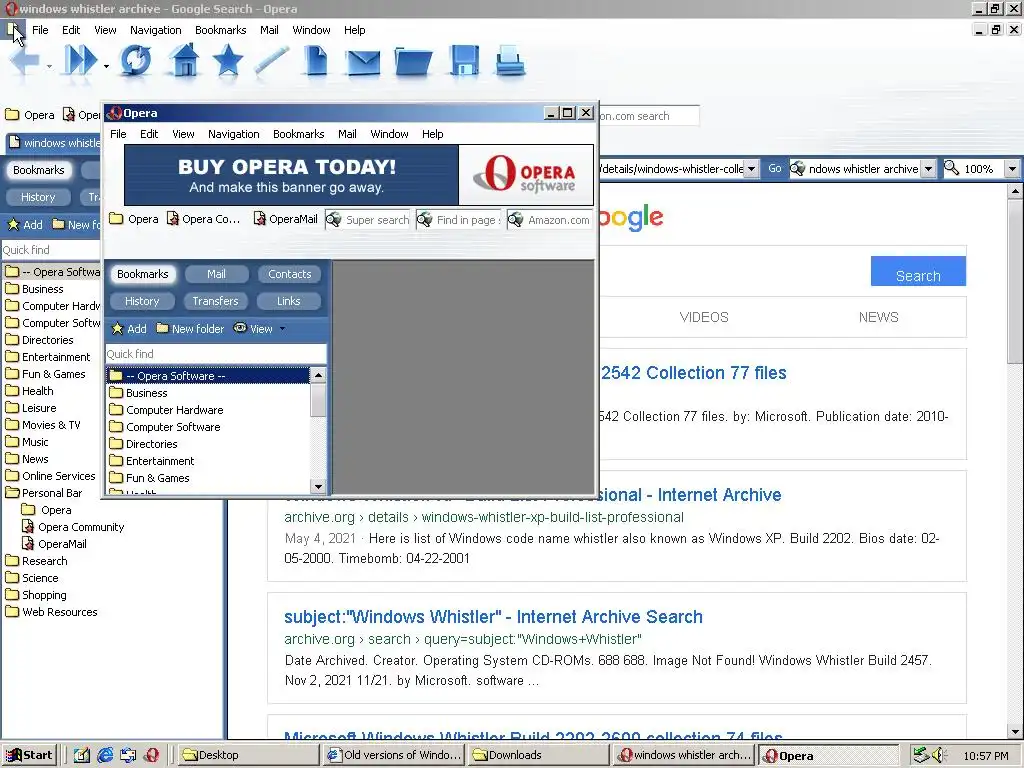Select the Mail tab in front hotlist panel

pos(216,274)
